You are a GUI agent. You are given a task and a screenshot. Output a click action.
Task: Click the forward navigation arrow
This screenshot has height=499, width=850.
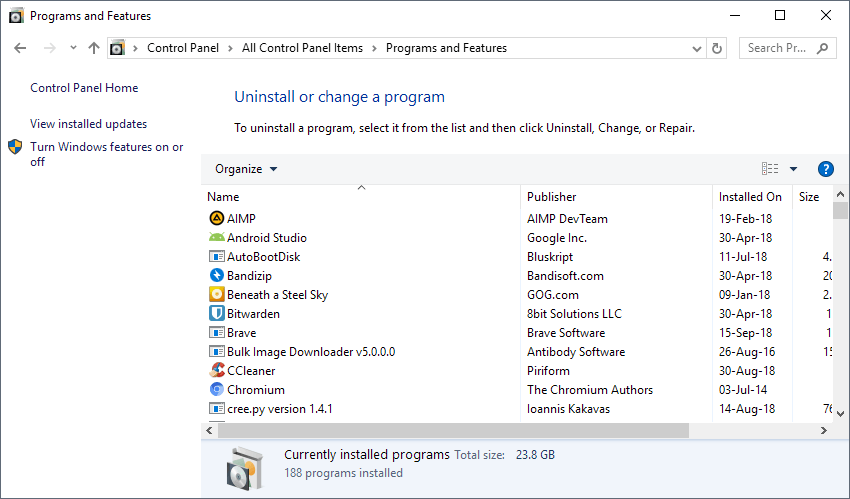tap(49, 48)
